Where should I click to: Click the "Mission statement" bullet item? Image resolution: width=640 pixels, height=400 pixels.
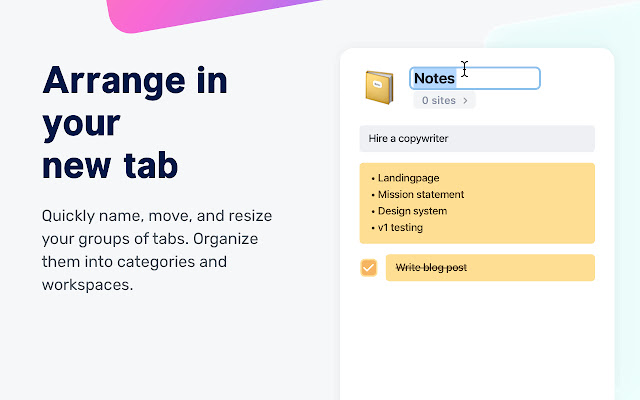[420, 194]
